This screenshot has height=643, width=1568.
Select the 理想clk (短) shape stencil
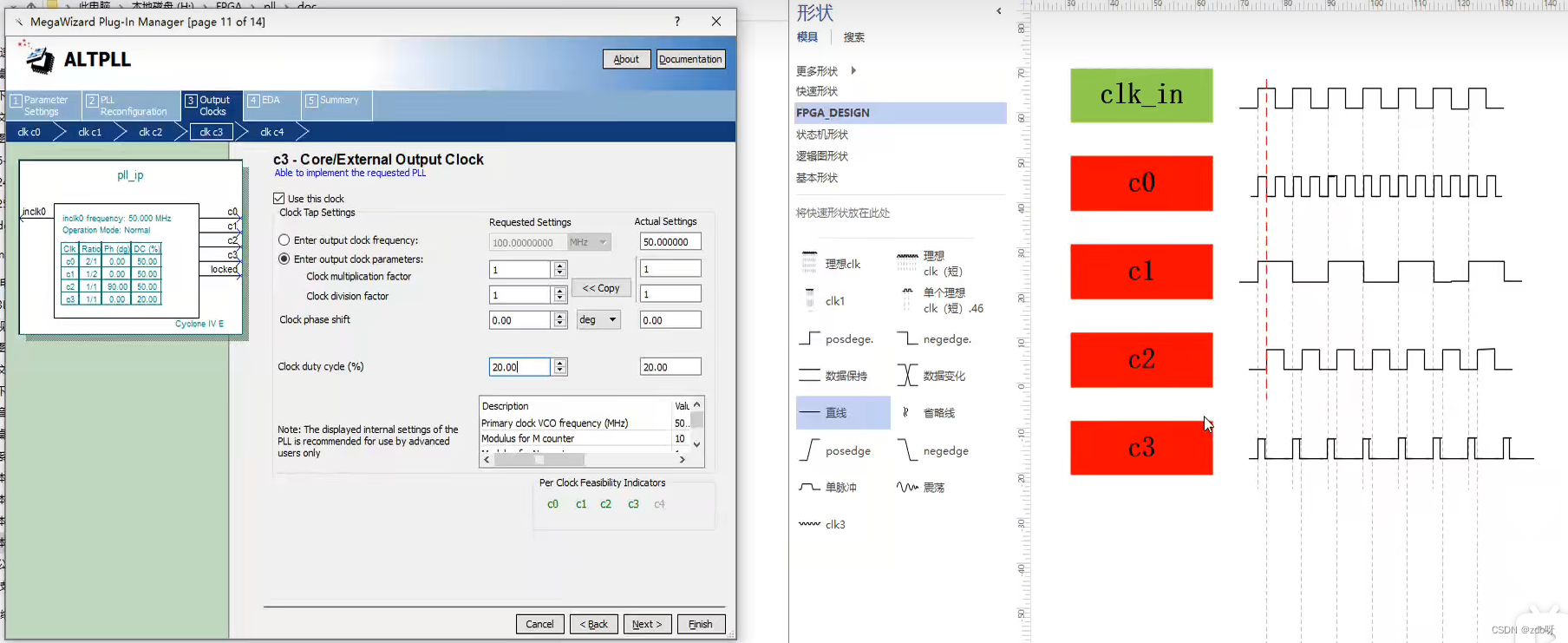coord(930,264)
